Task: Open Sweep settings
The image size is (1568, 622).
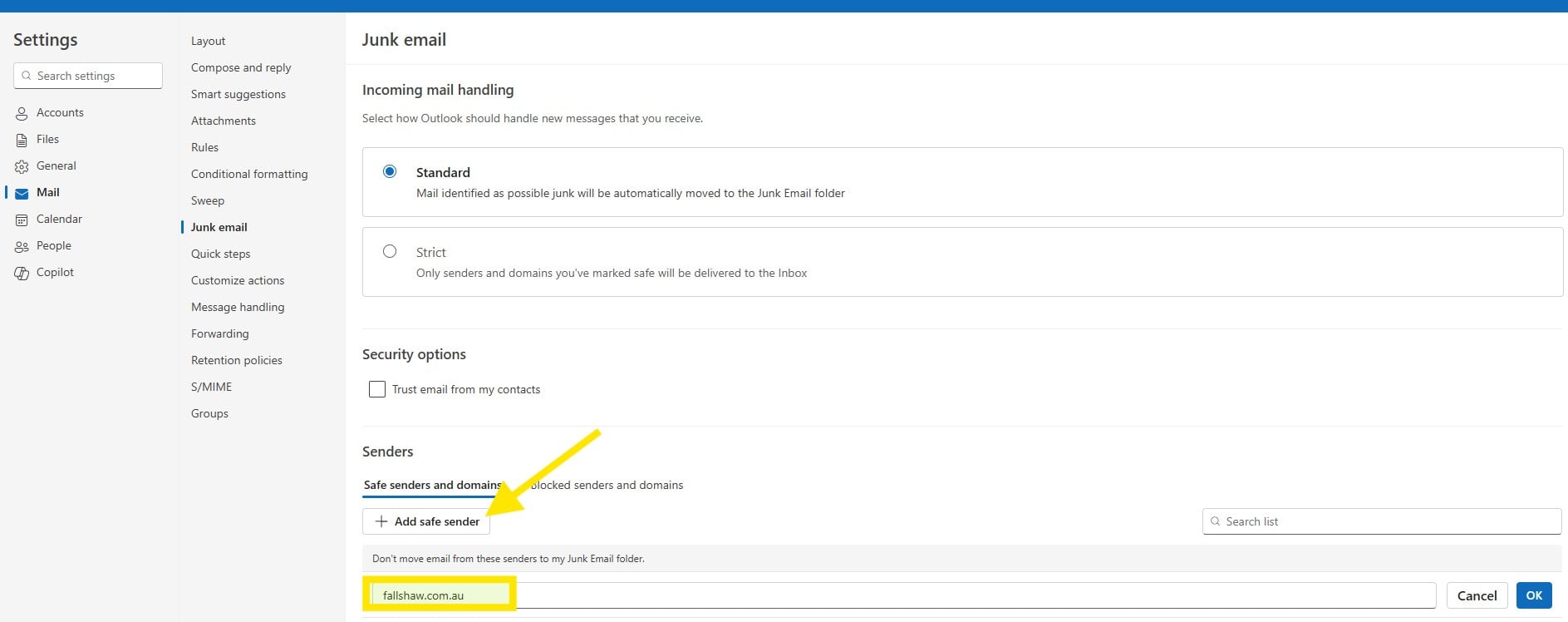Action: tap(208, 200)
